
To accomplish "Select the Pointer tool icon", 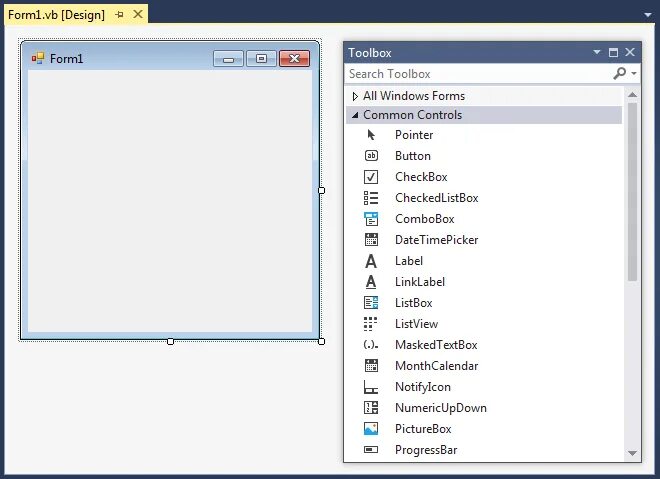I will coord(371,135).
